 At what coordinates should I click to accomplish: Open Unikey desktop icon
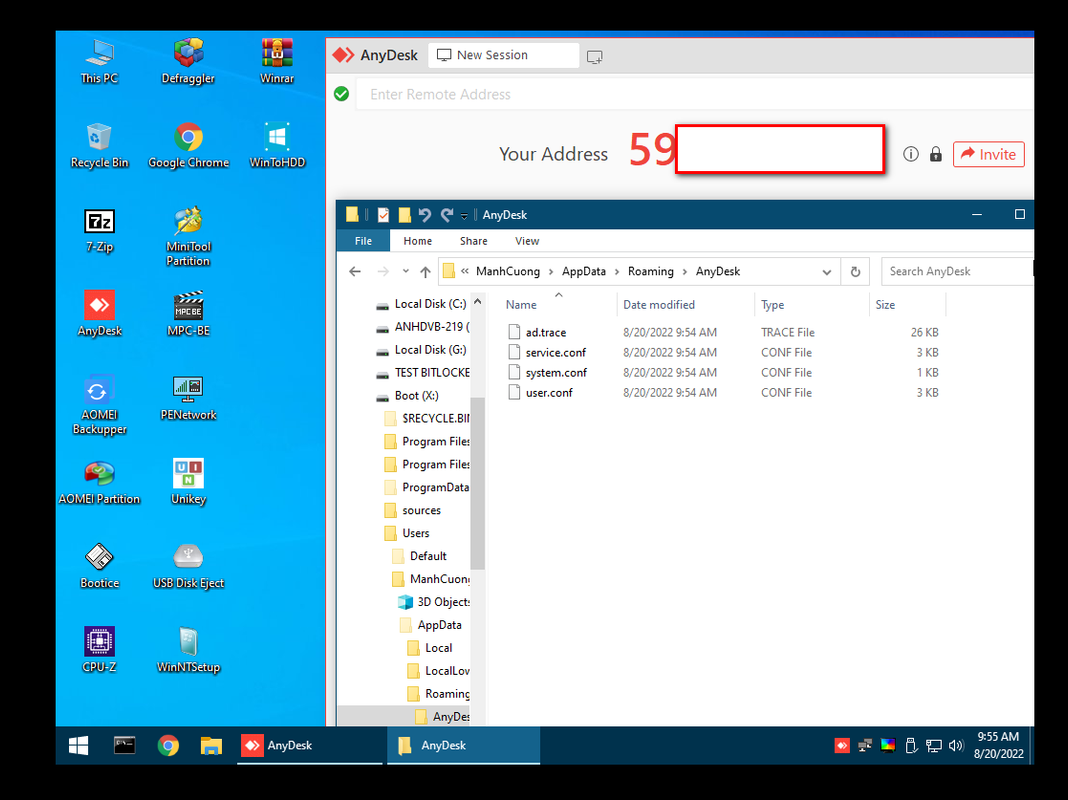point(188,483)
